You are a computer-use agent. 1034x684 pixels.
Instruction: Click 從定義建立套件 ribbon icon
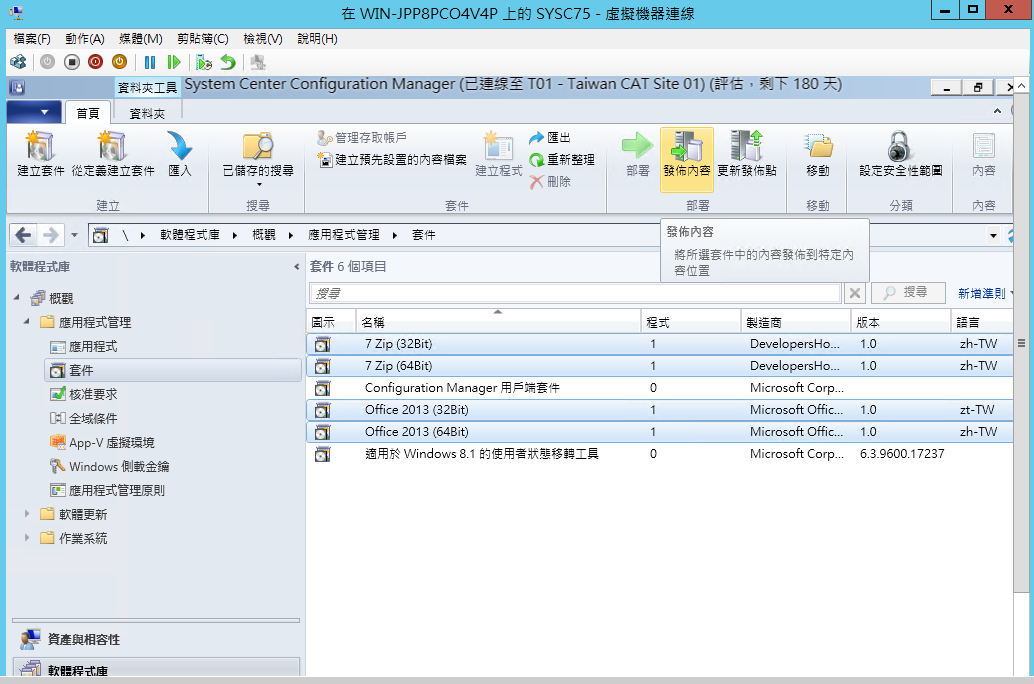tap(112, 146)
